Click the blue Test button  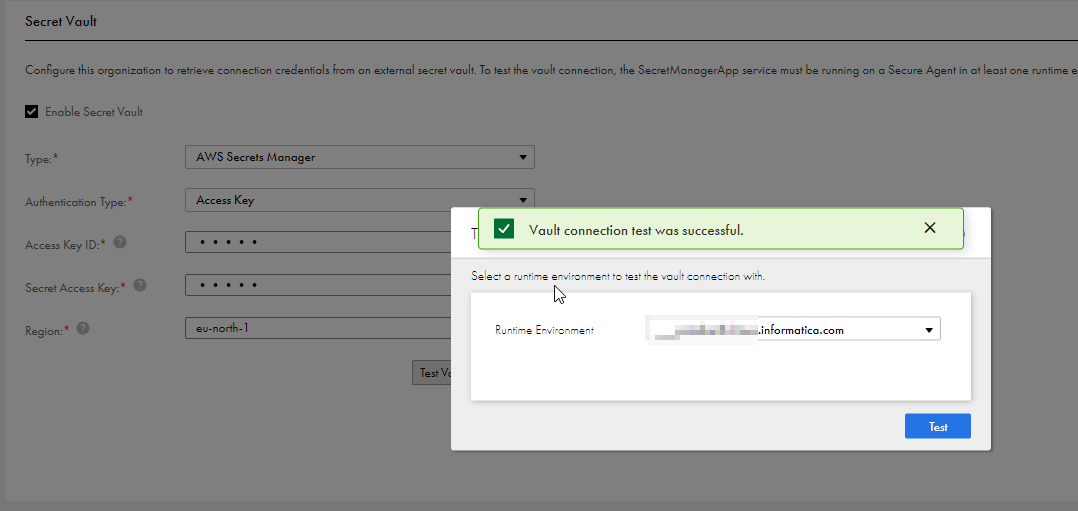(x=938, y=426)
